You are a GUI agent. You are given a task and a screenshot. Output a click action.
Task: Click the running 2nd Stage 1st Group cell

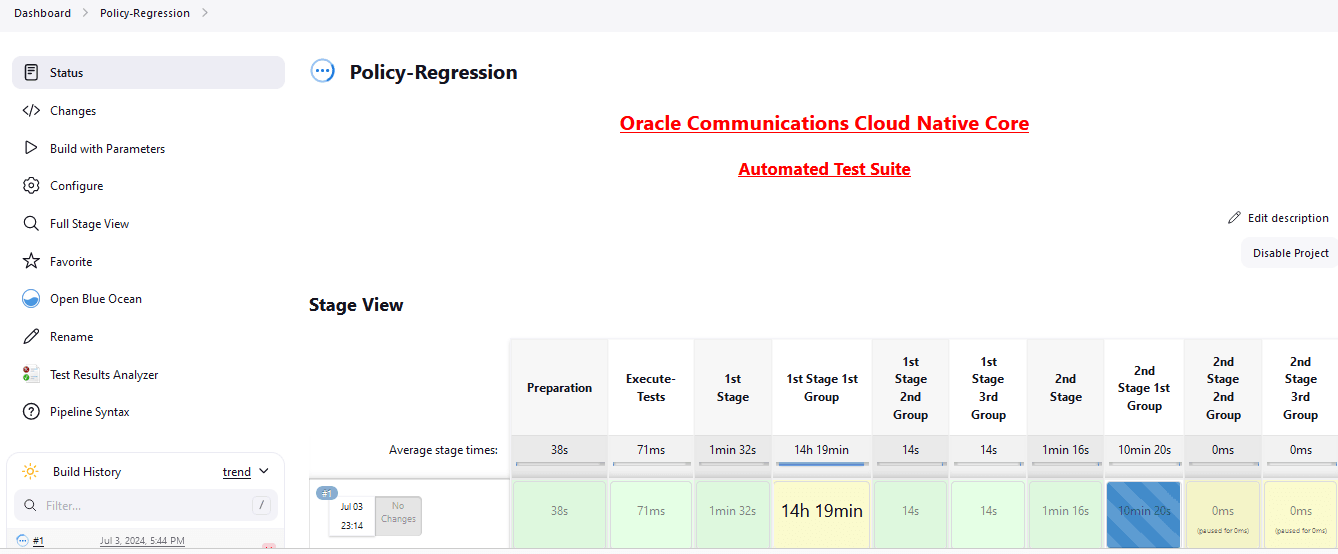coord(1144,514)
